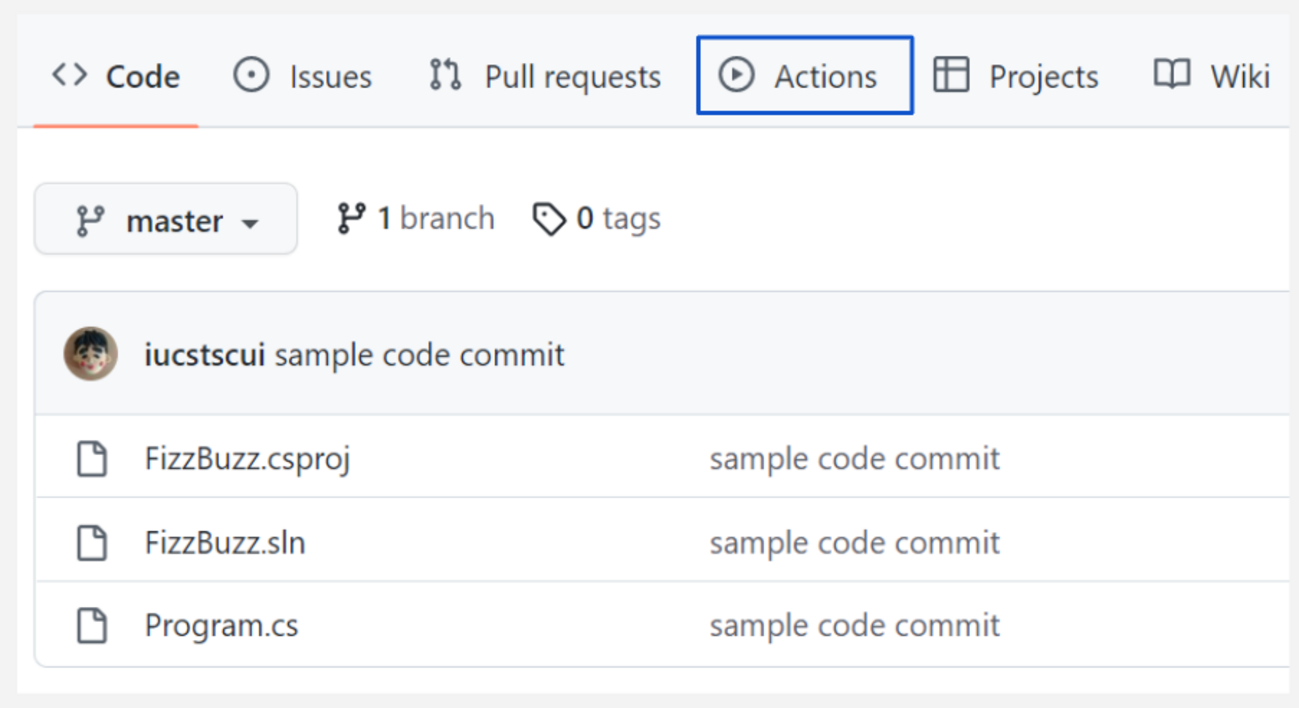Click the file icon beside Program.cs
Viewport: 1299px width, 708px height.
pyautogui.click(x=92, y=626)
